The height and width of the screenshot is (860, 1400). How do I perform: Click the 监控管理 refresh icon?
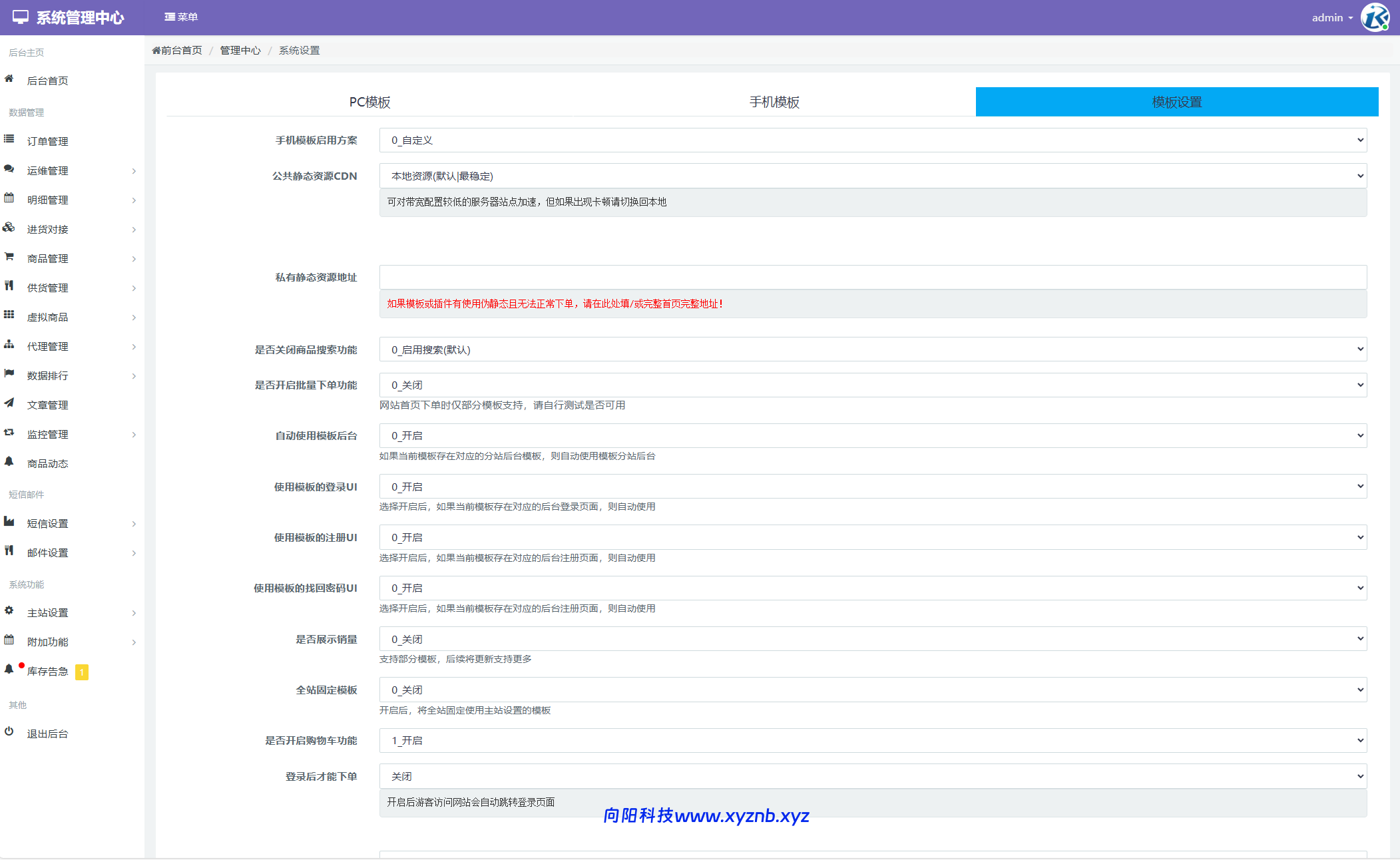(x=9, y=432)
